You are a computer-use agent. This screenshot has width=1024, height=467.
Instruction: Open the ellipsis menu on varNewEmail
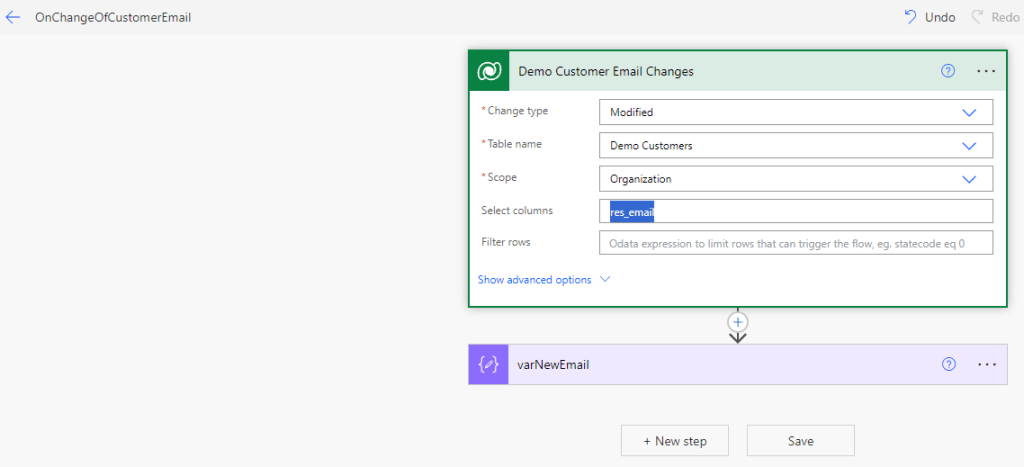click(x=987, y=365)
